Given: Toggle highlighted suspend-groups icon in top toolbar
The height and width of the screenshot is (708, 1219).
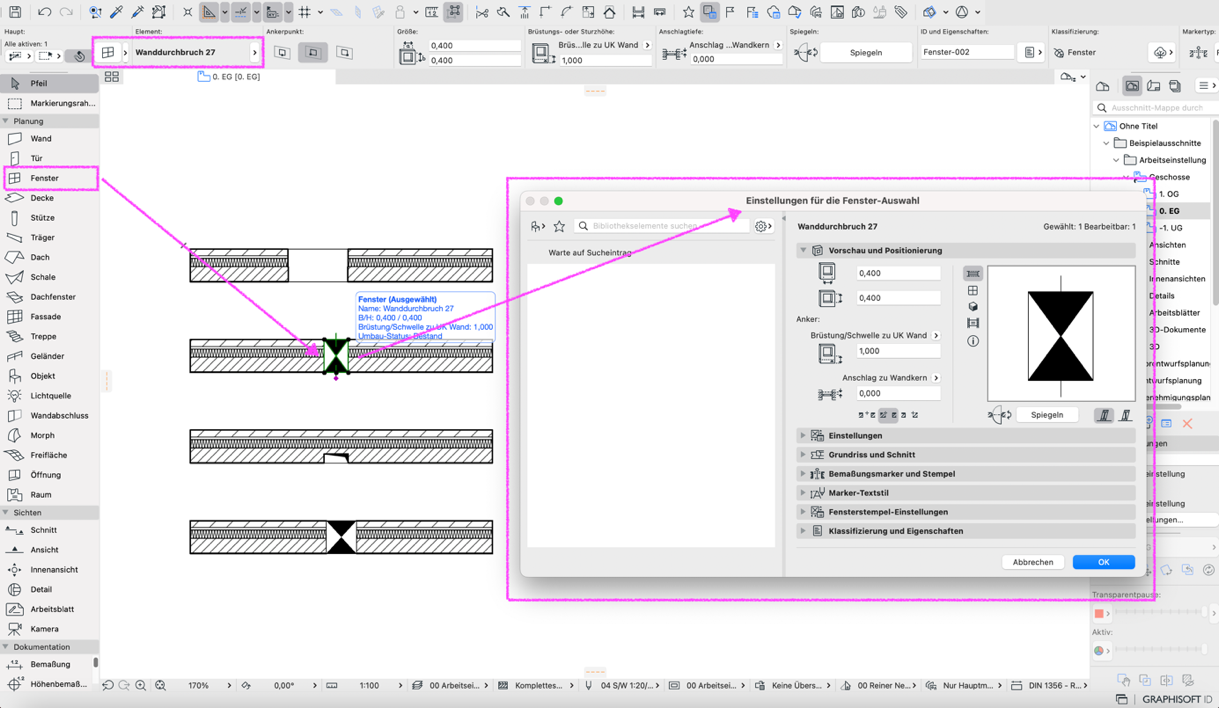Looking at the screenshot, I should click(453, 12).
